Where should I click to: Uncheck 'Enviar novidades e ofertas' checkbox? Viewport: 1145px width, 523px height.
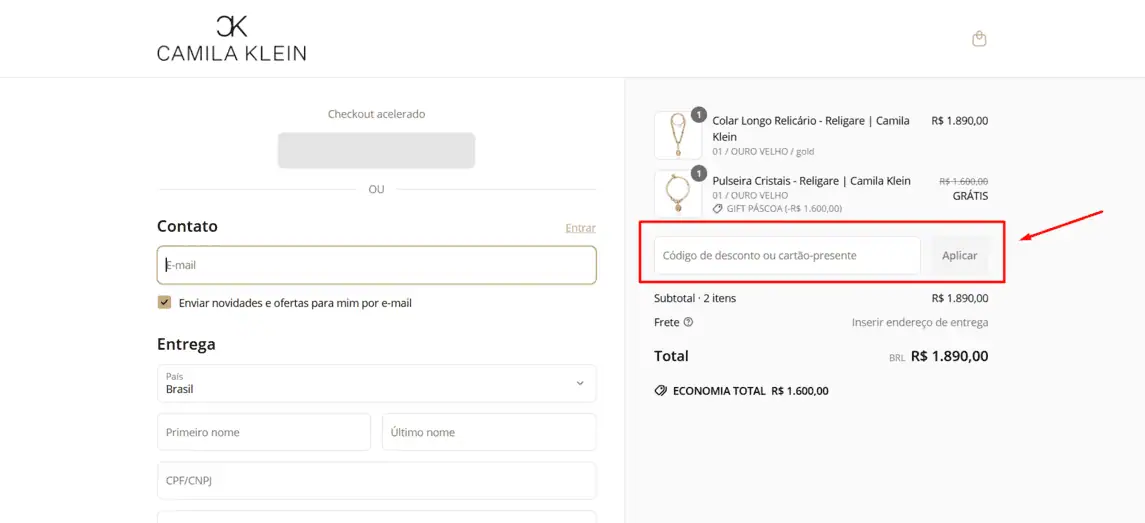[x=164, y=302]
